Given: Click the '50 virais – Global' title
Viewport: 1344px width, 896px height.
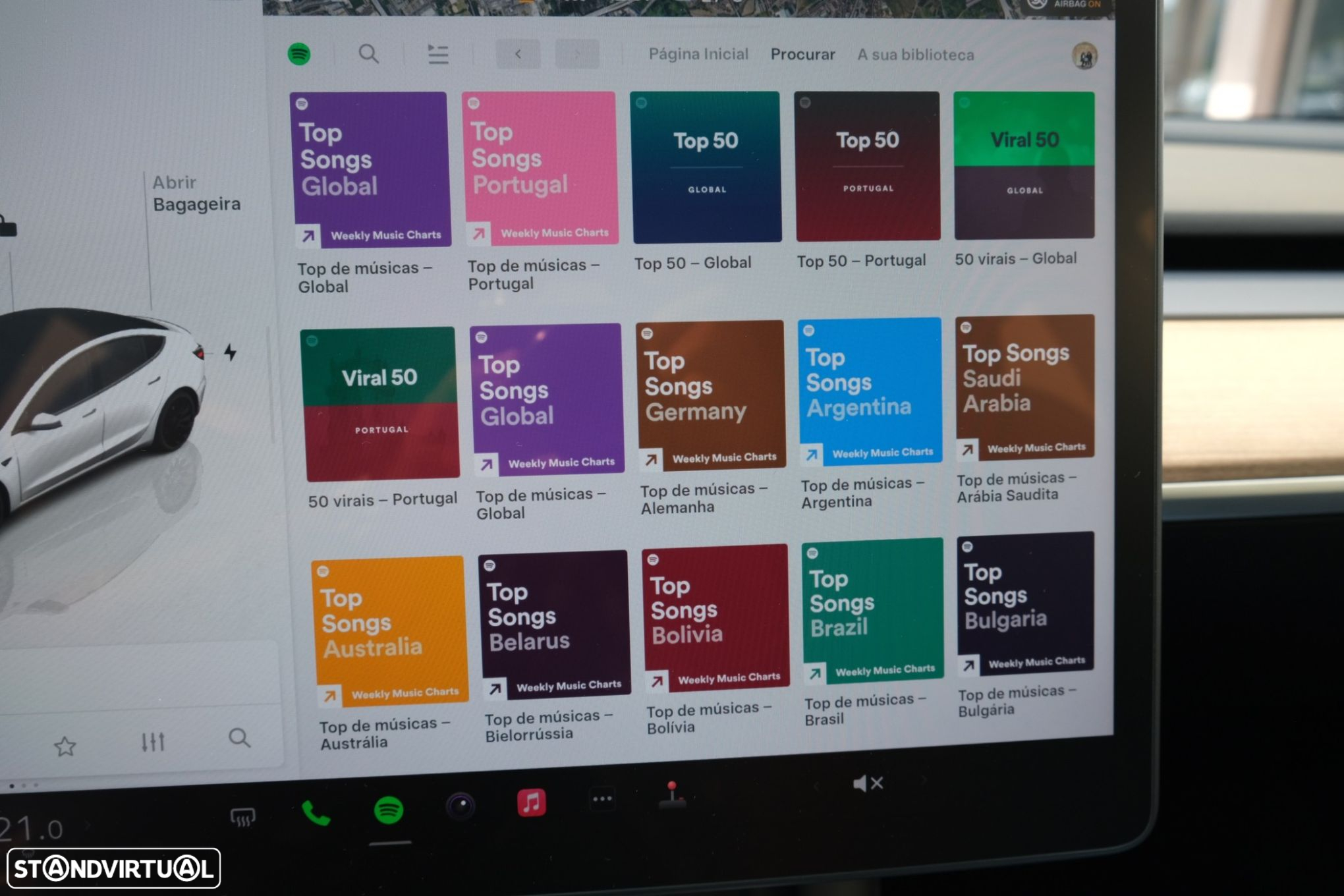Looking at the screenshot, I should click(1016, 259).
